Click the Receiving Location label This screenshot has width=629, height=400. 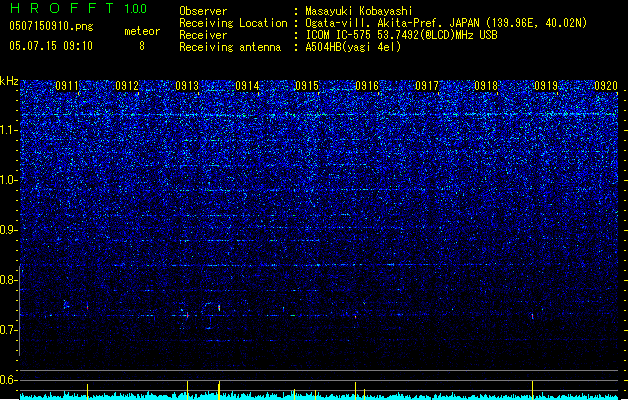[233, 23]
